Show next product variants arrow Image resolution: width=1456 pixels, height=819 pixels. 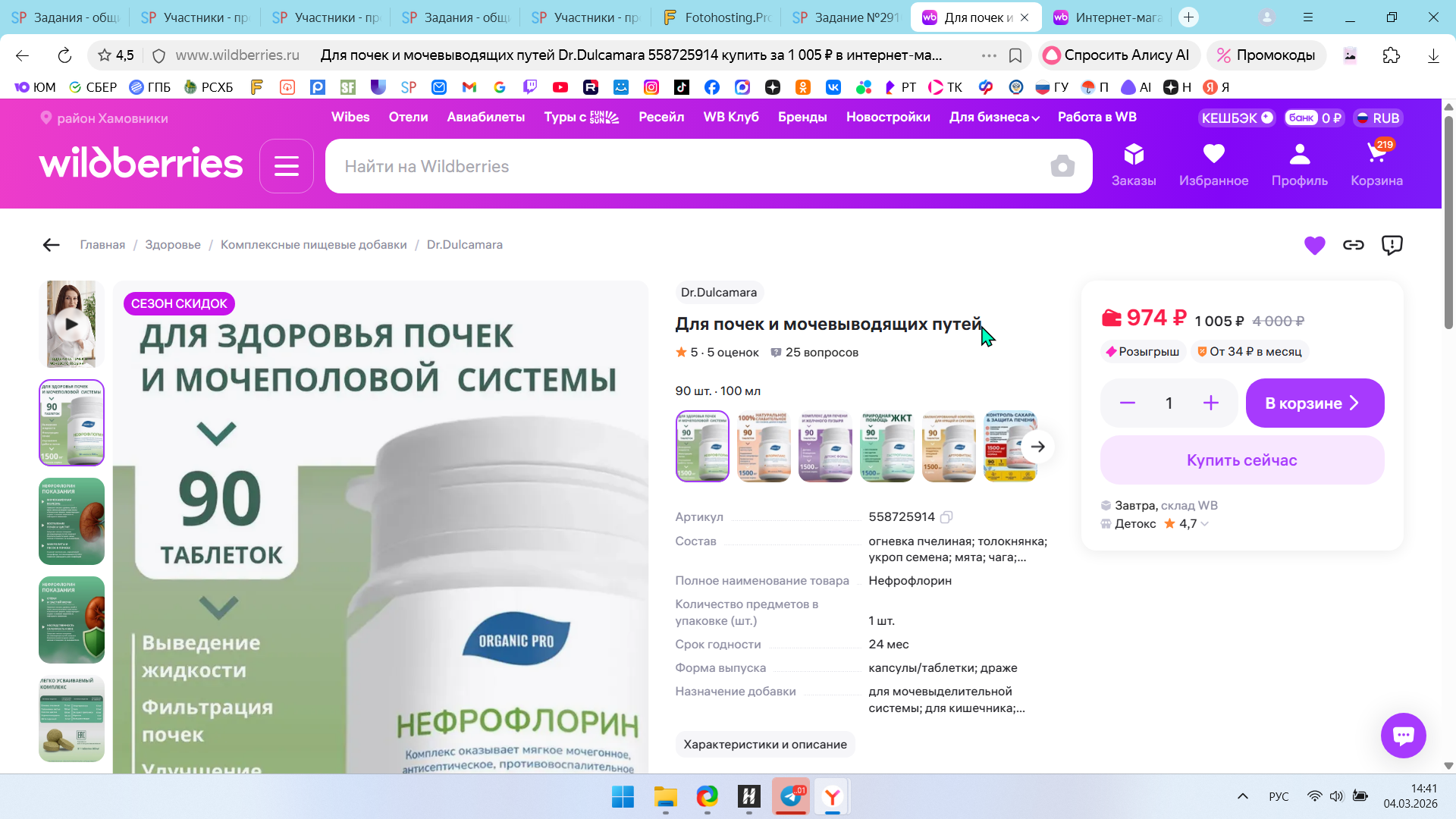click(1037, 447)
